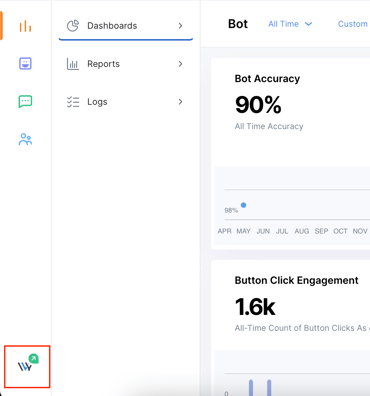This screenshot has height=396, width=370.
Task: Expand the Logs chevron arrow
Action: point(180,102)
